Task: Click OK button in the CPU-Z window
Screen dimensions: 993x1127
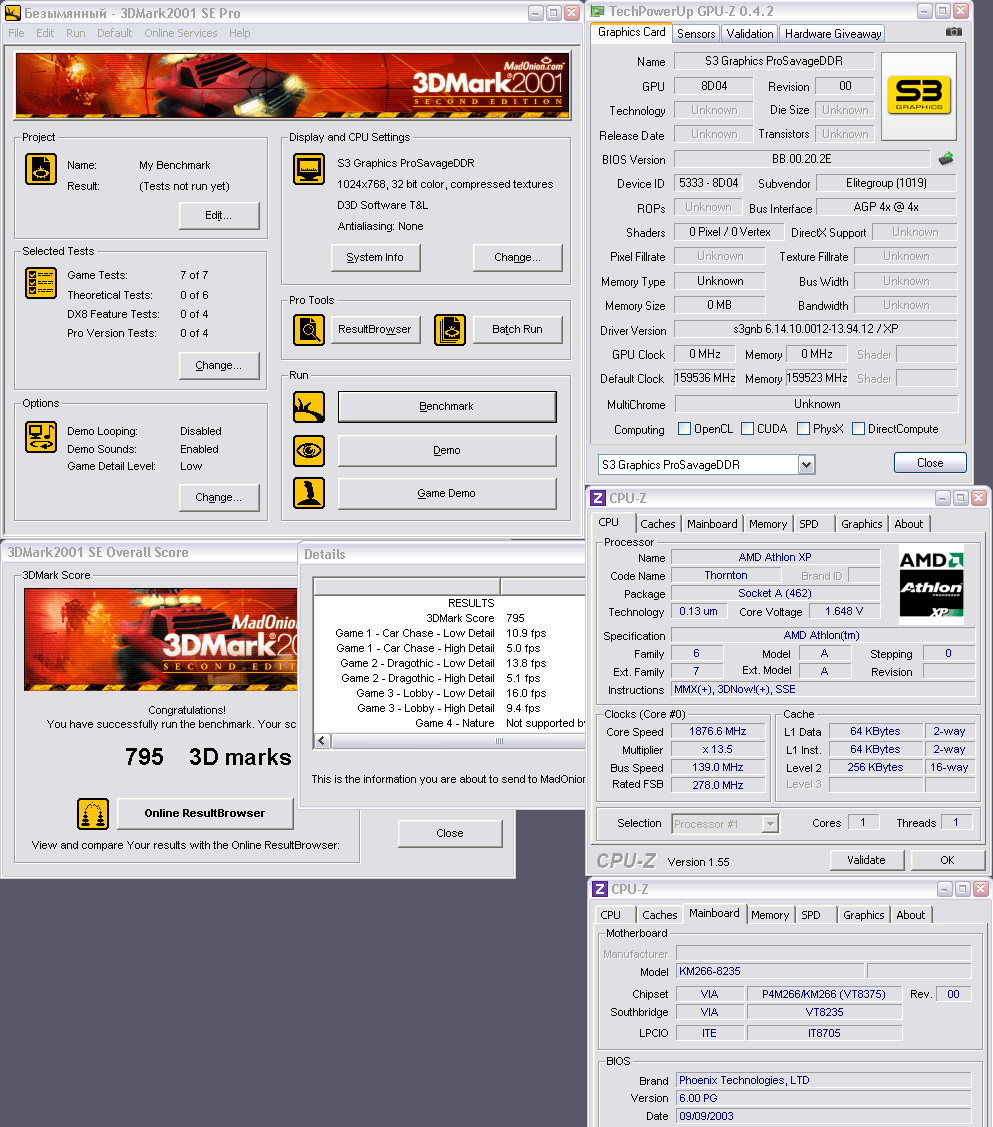Action: coord(947,860)
